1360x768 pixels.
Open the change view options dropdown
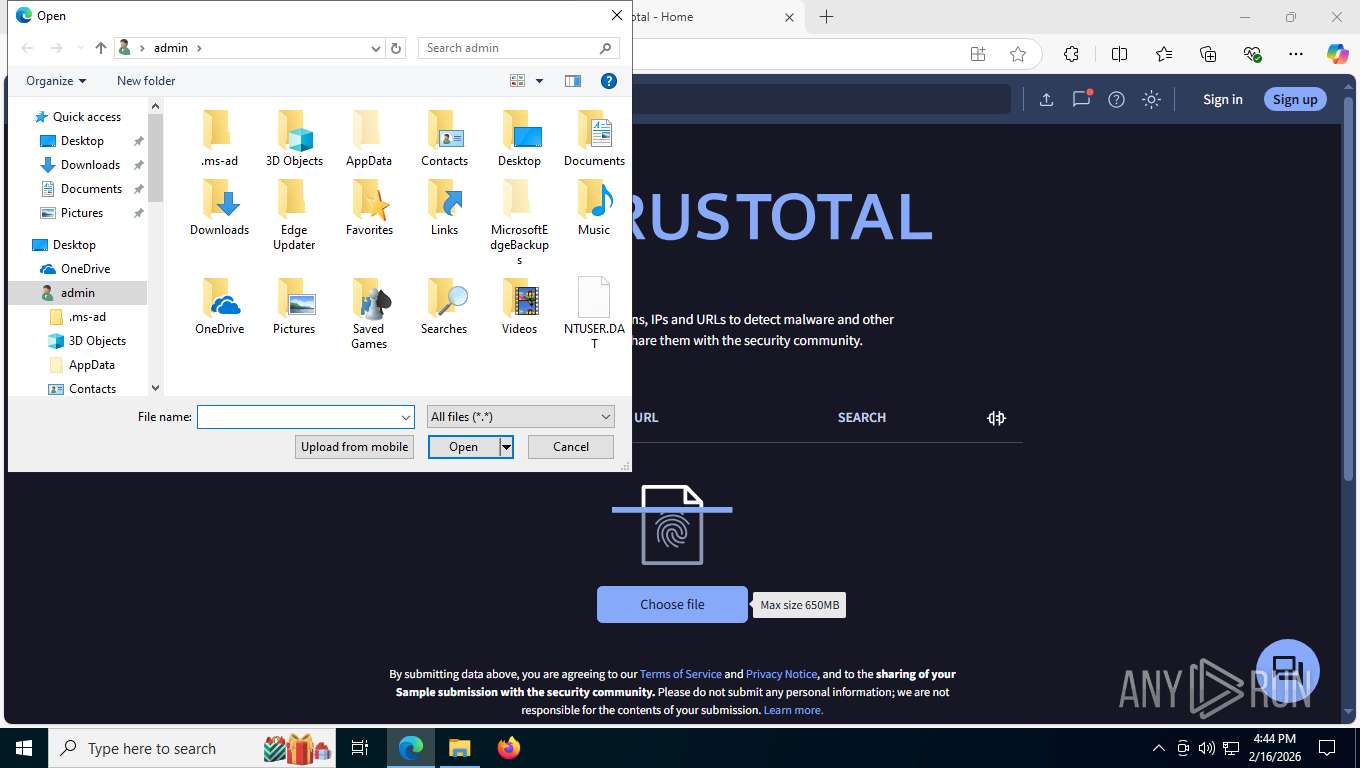tap(539, 81)
